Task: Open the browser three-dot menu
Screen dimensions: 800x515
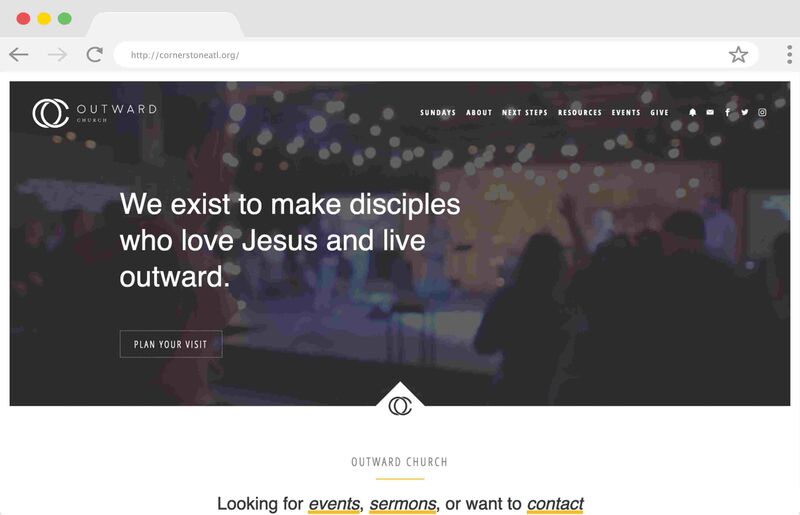Action: 789,54
